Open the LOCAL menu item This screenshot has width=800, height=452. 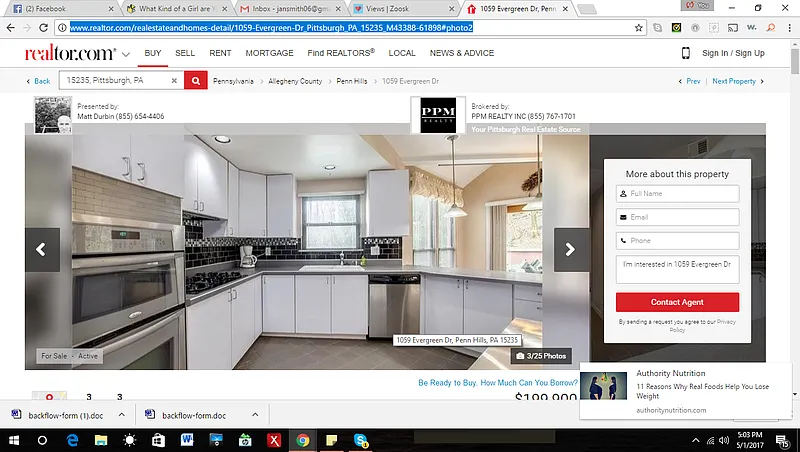tap(402, 53)
